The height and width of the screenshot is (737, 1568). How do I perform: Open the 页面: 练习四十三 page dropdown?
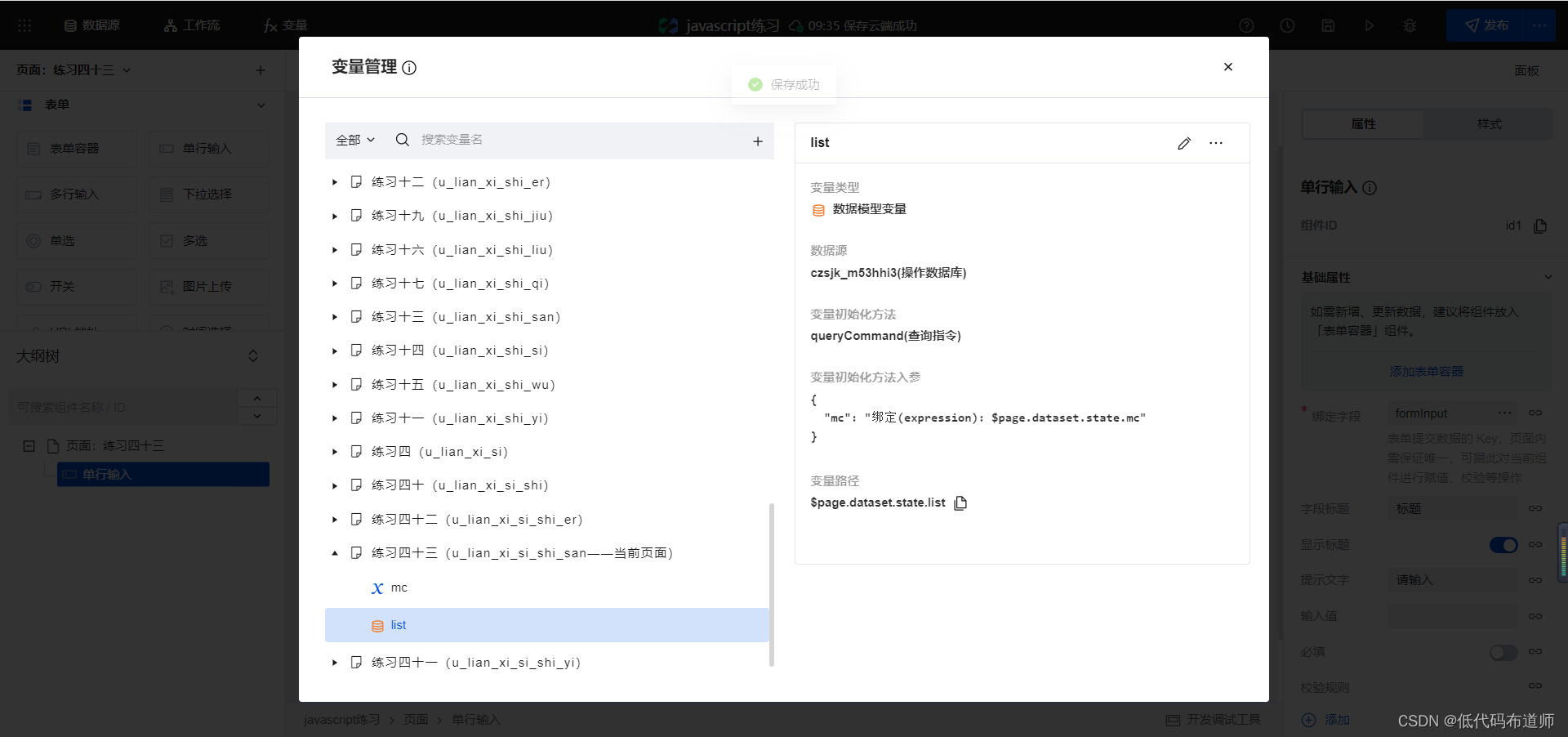(73, 70)
